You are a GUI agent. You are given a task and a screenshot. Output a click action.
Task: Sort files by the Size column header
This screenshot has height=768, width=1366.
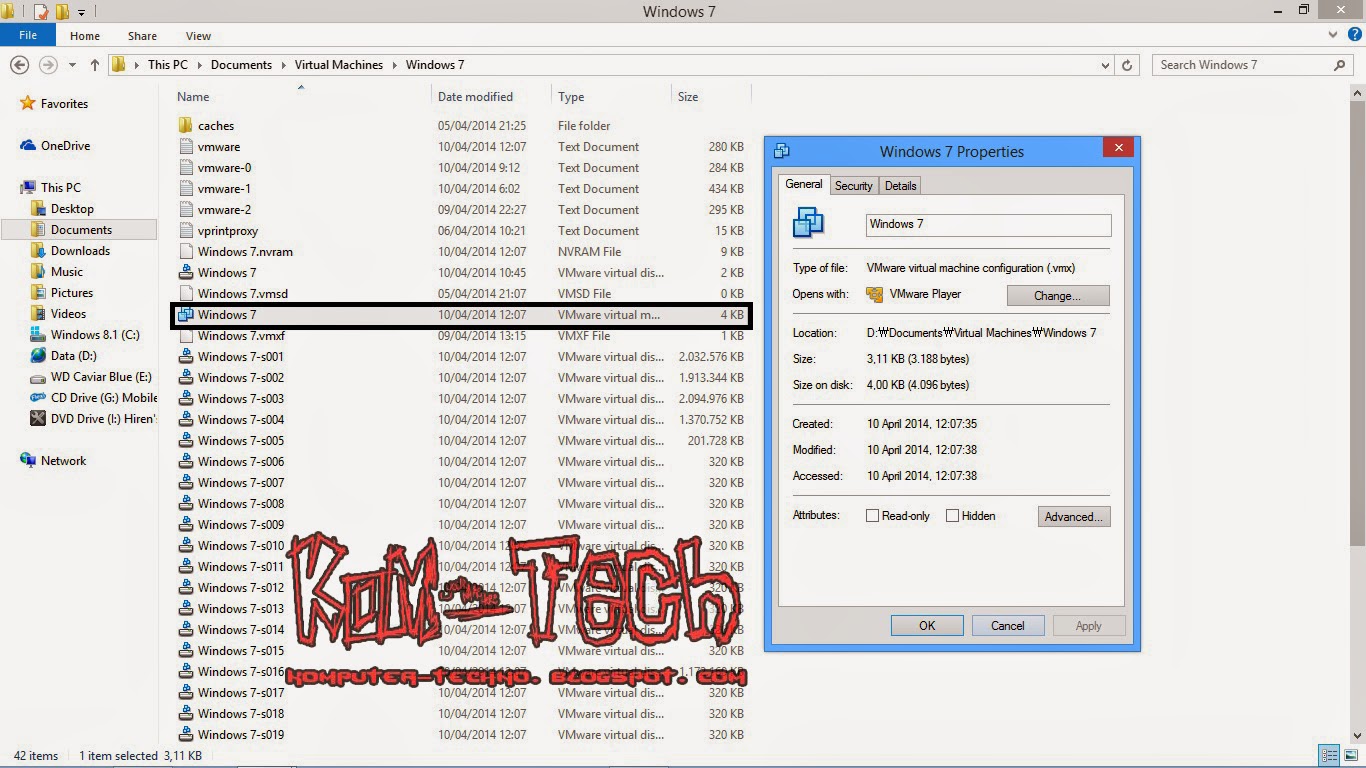pyautogui.click(x=710, y=96)
